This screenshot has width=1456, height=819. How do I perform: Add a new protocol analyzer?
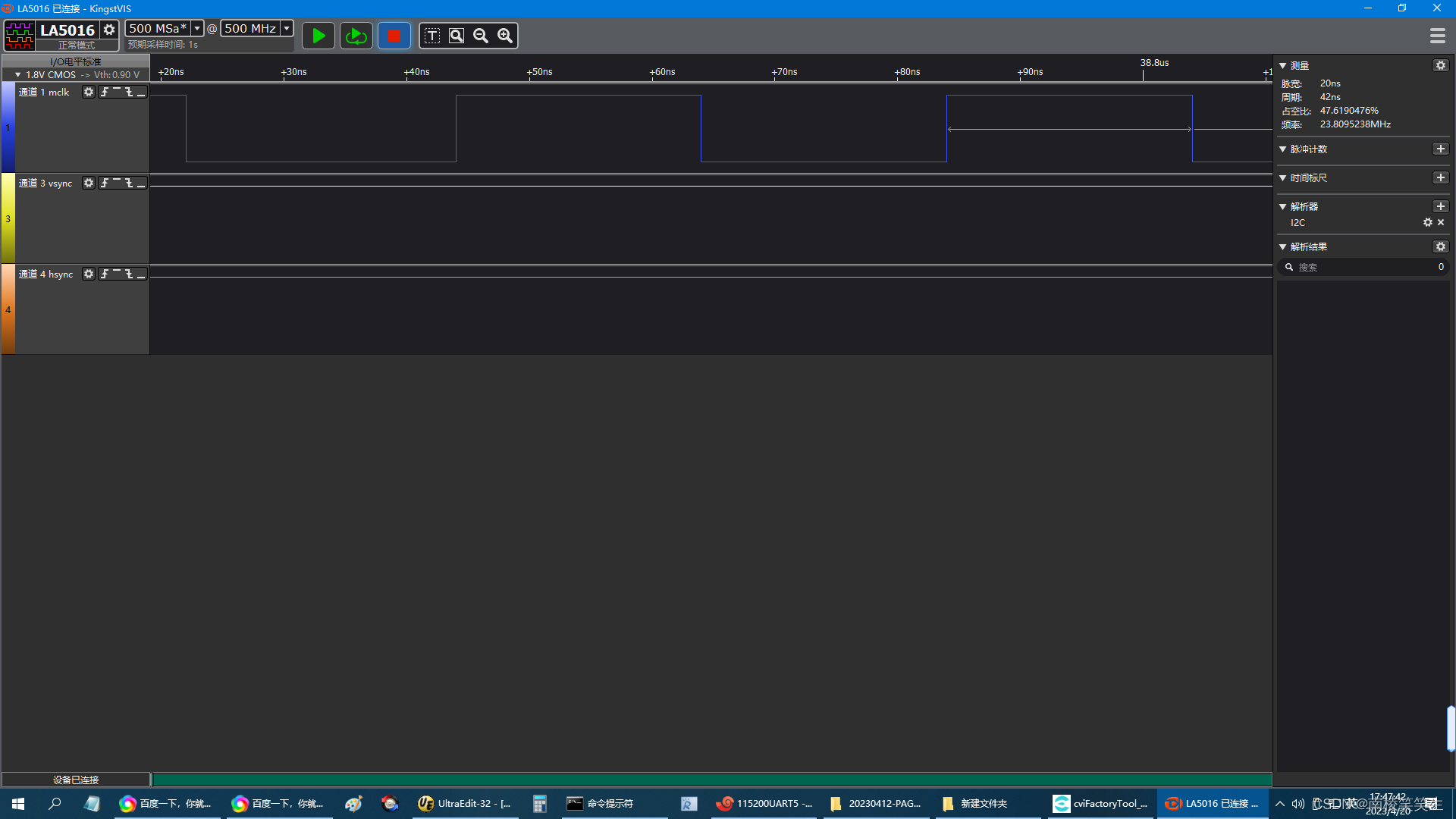pyautogui.click(x=1441, y=206)
